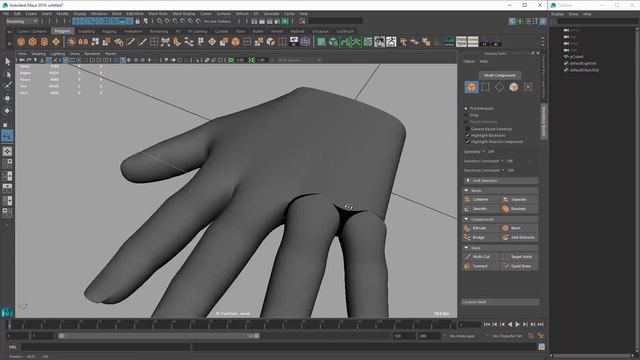Open the Modeling menu set dropdown
640x360 pixels.
[22, 21]
